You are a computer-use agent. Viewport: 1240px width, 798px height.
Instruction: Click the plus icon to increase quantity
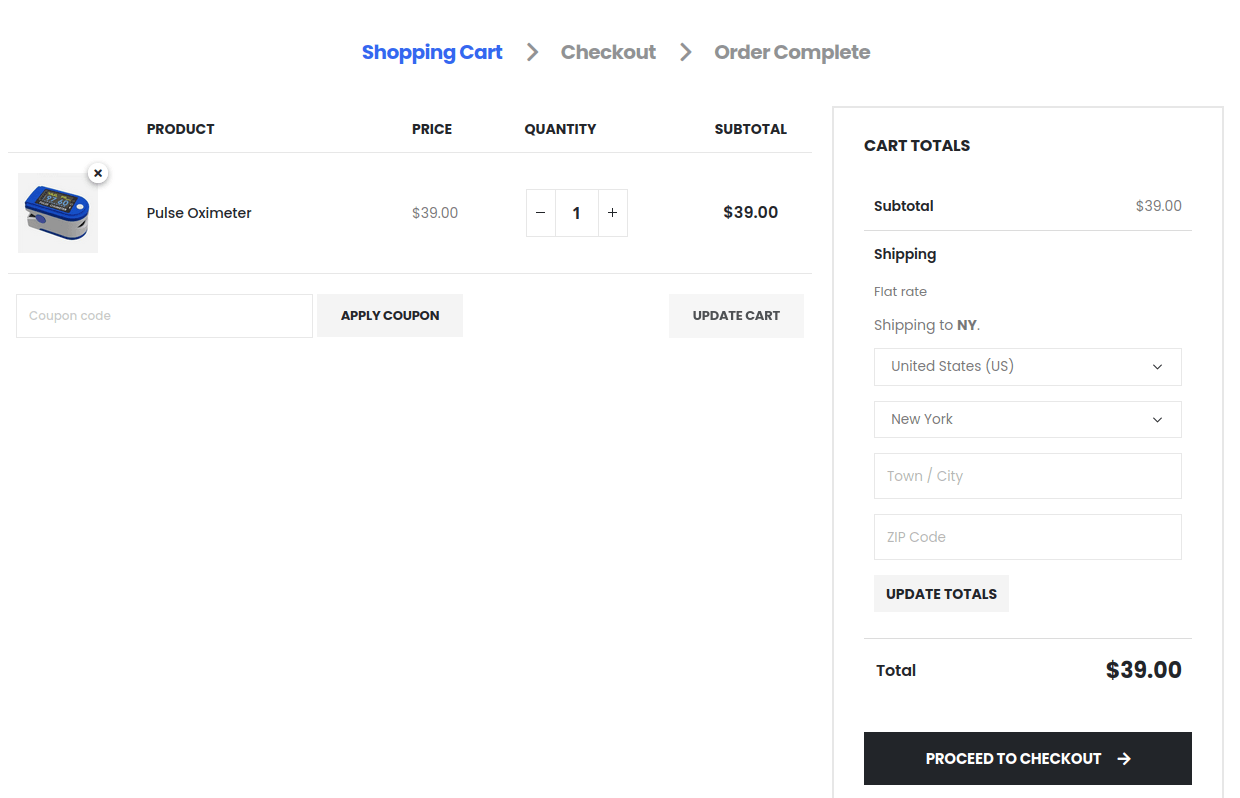pyautogui.click(x=613, y=212)
